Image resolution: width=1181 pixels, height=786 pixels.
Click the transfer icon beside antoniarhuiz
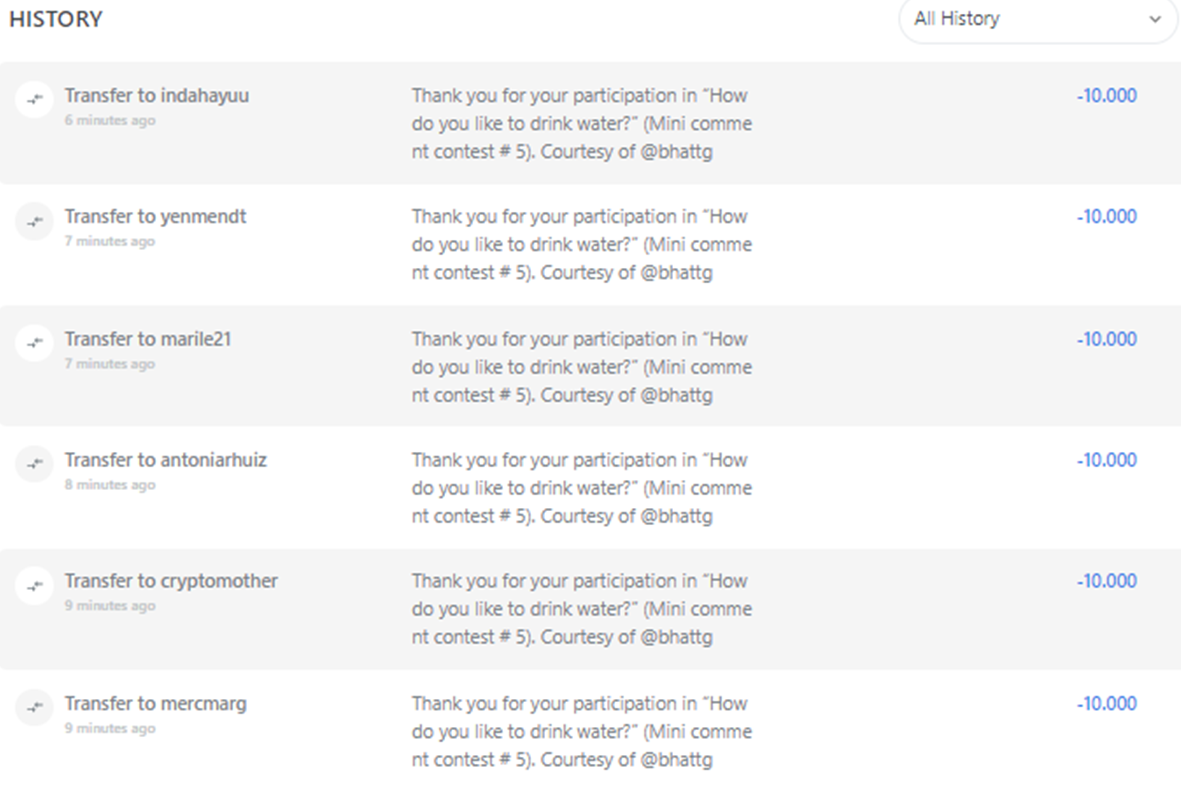point(35,463)
